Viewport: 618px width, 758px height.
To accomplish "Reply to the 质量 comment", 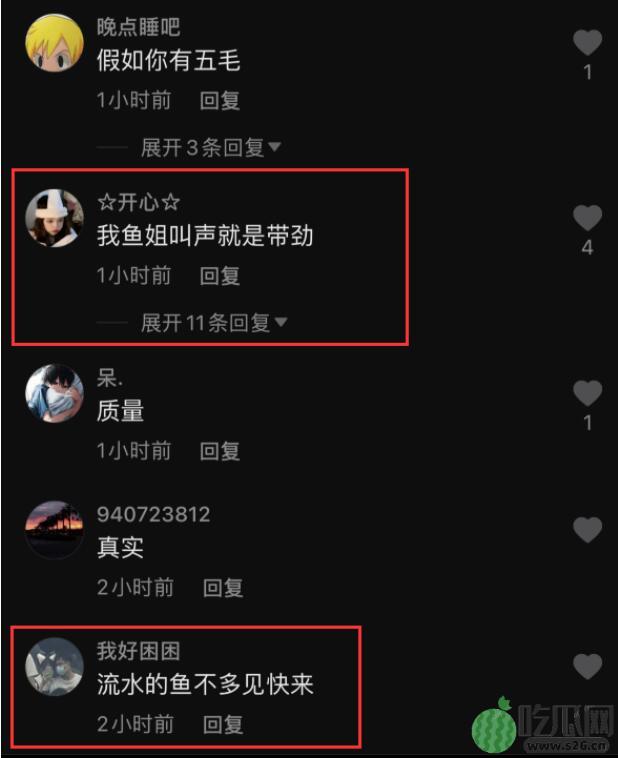I will point(220,451).
